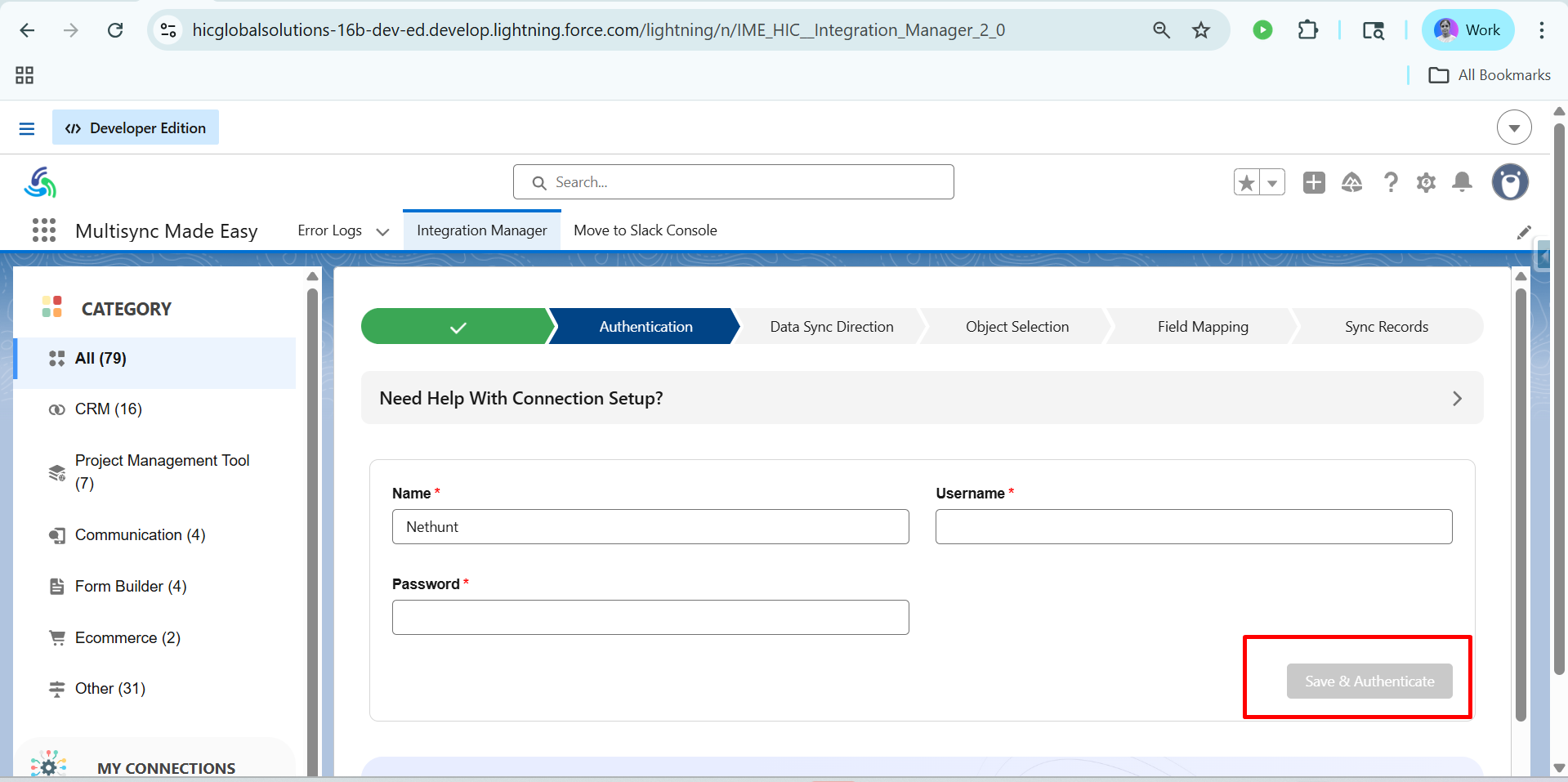Go to the Authentication step

click(646, 327)
